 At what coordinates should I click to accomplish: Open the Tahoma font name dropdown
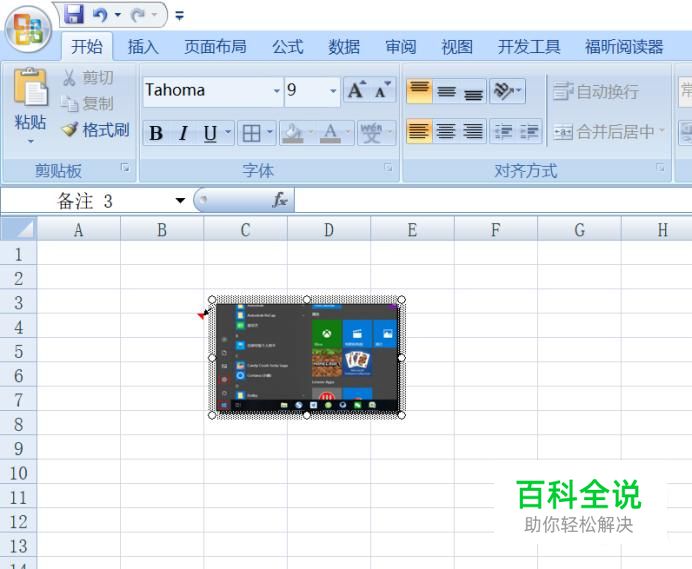[x=277, y=91]
